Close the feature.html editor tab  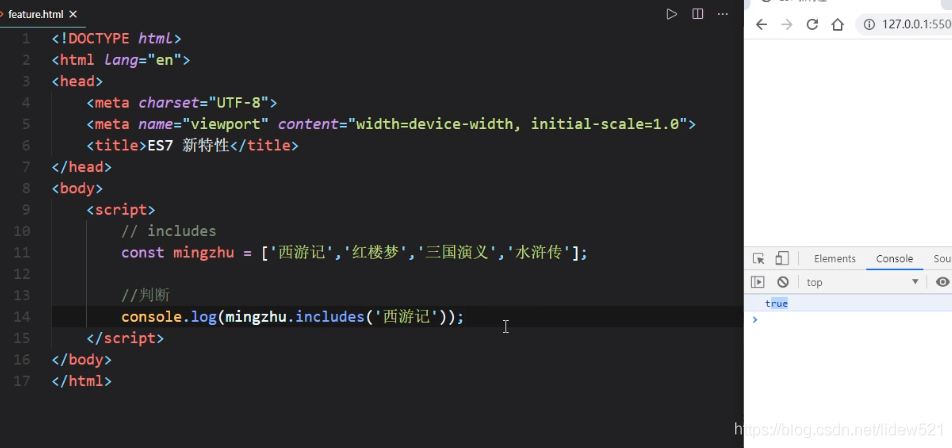point(73,14)
